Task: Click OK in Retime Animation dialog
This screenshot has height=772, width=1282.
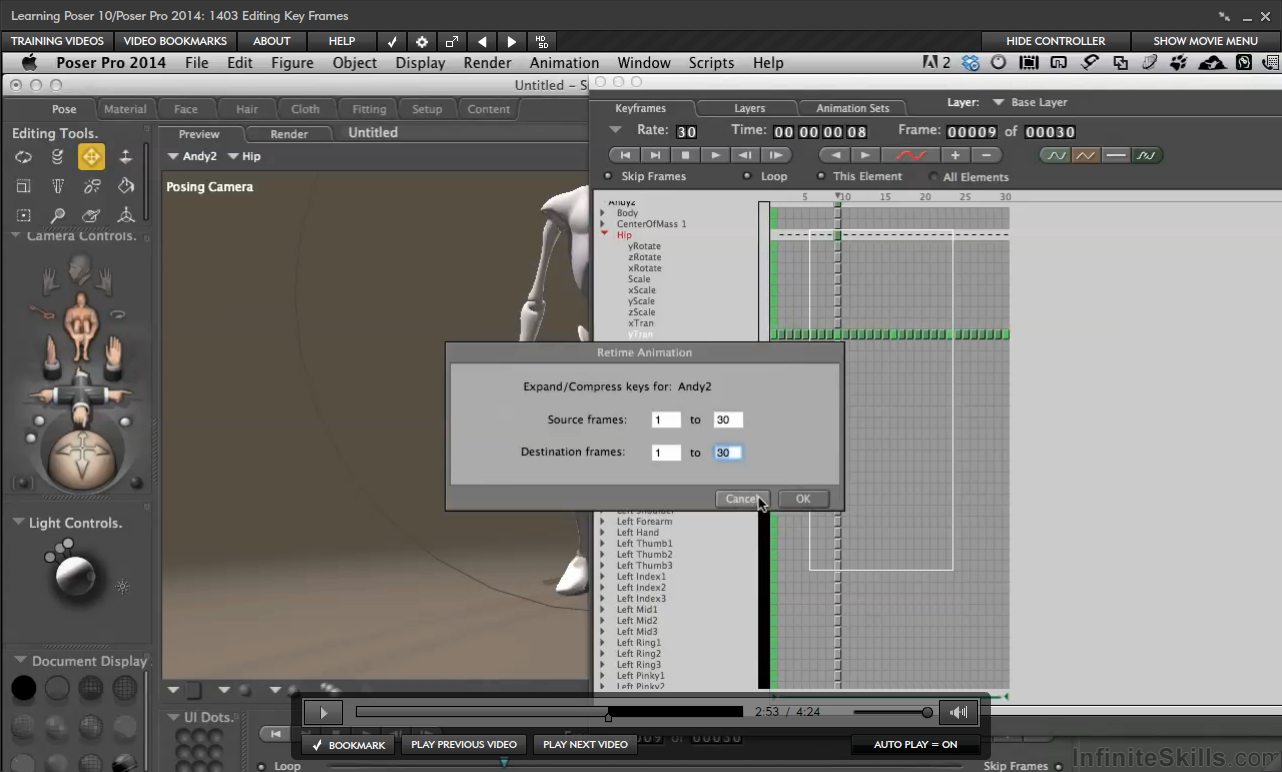Action: (x=803, y=499)
